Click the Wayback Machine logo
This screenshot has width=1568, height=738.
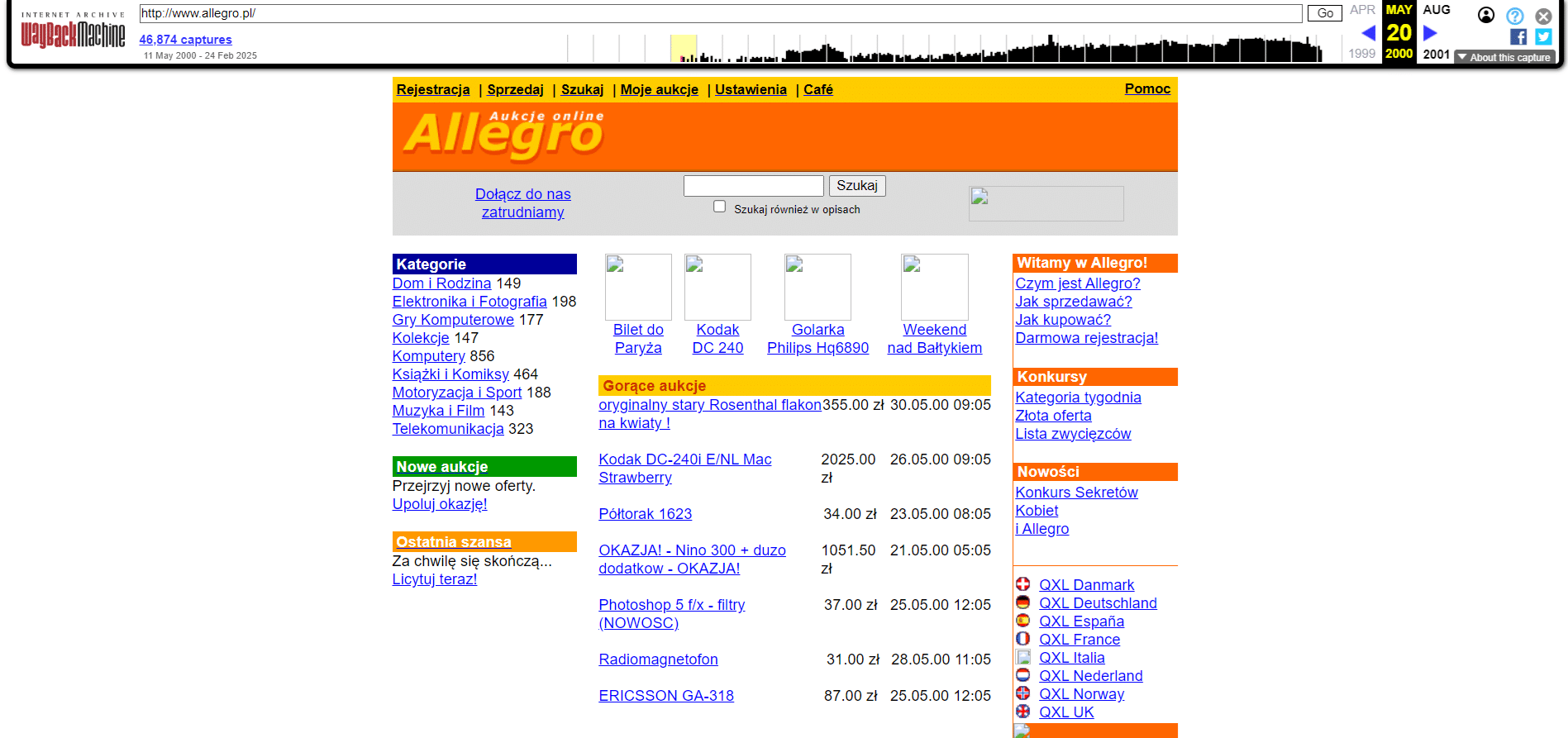click(73, 31)
